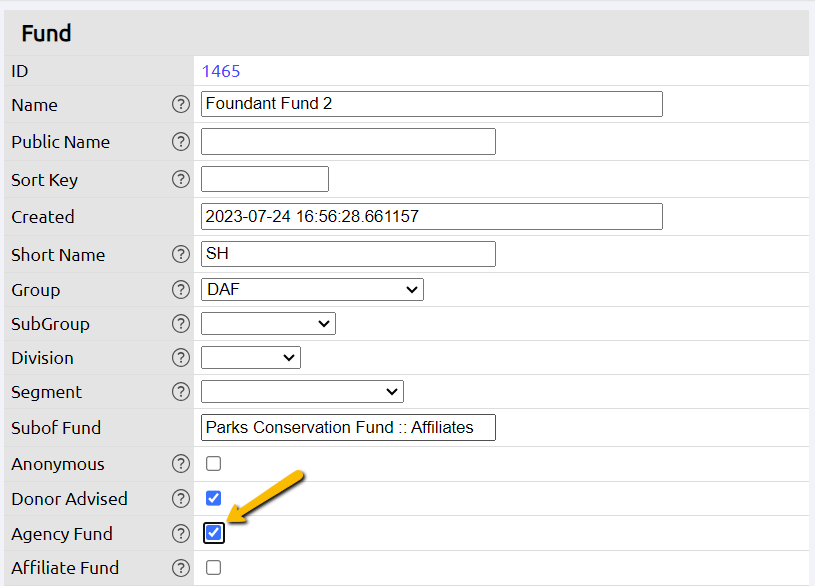
Task: Open the Segment dropdown
Action: [x=302, y=392]
